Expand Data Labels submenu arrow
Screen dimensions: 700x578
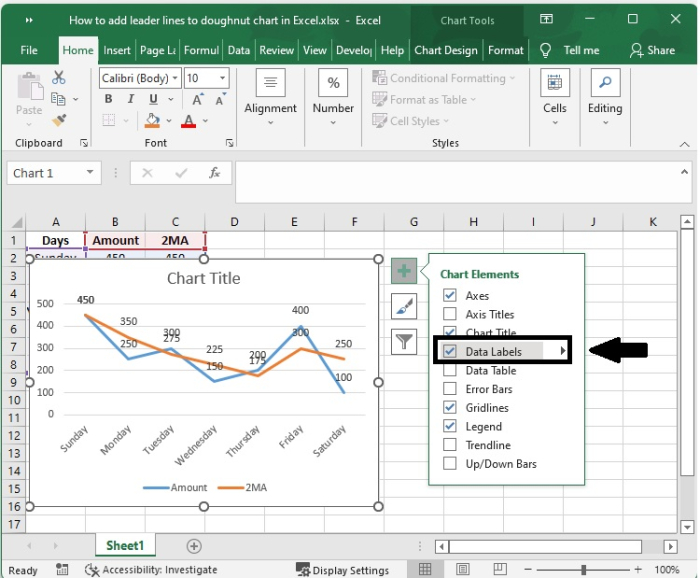563,351
